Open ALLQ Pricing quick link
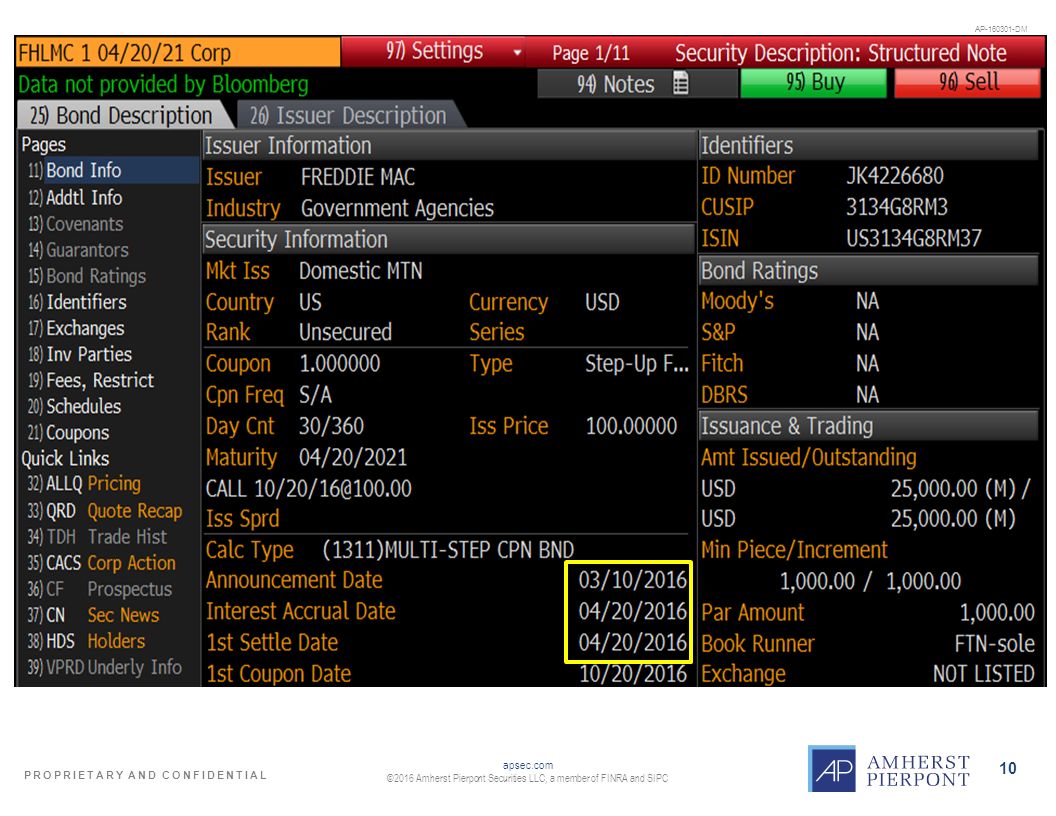The image size is (1056, 816). coord(84,483)
